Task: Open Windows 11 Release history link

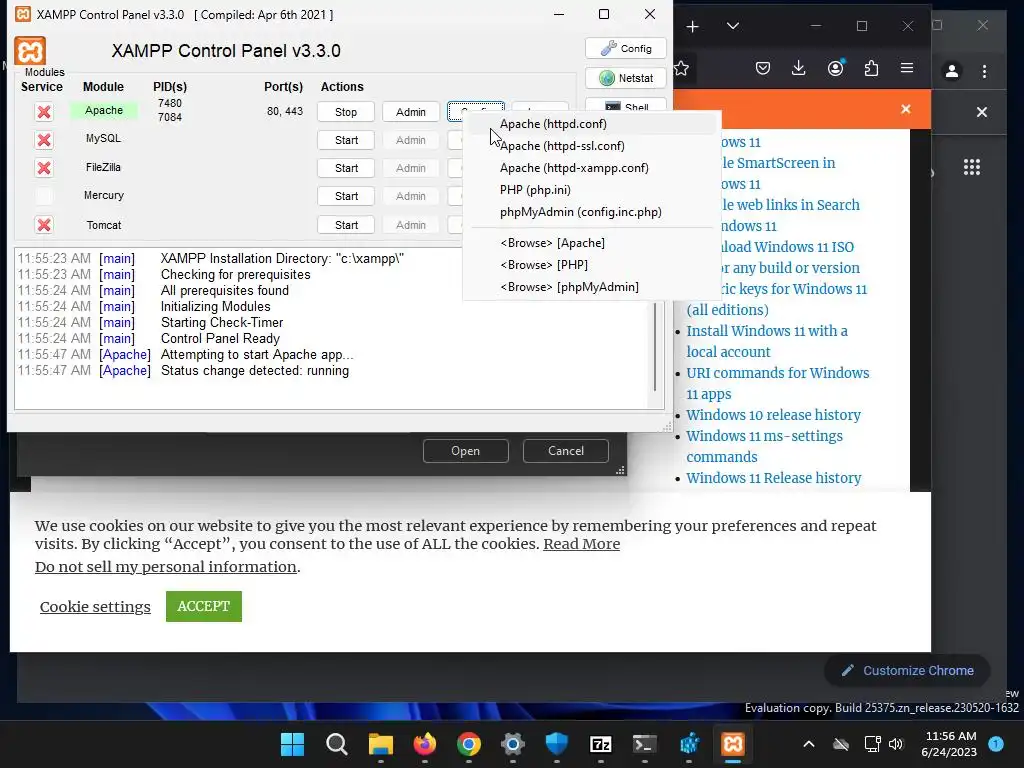Action: 773,478
